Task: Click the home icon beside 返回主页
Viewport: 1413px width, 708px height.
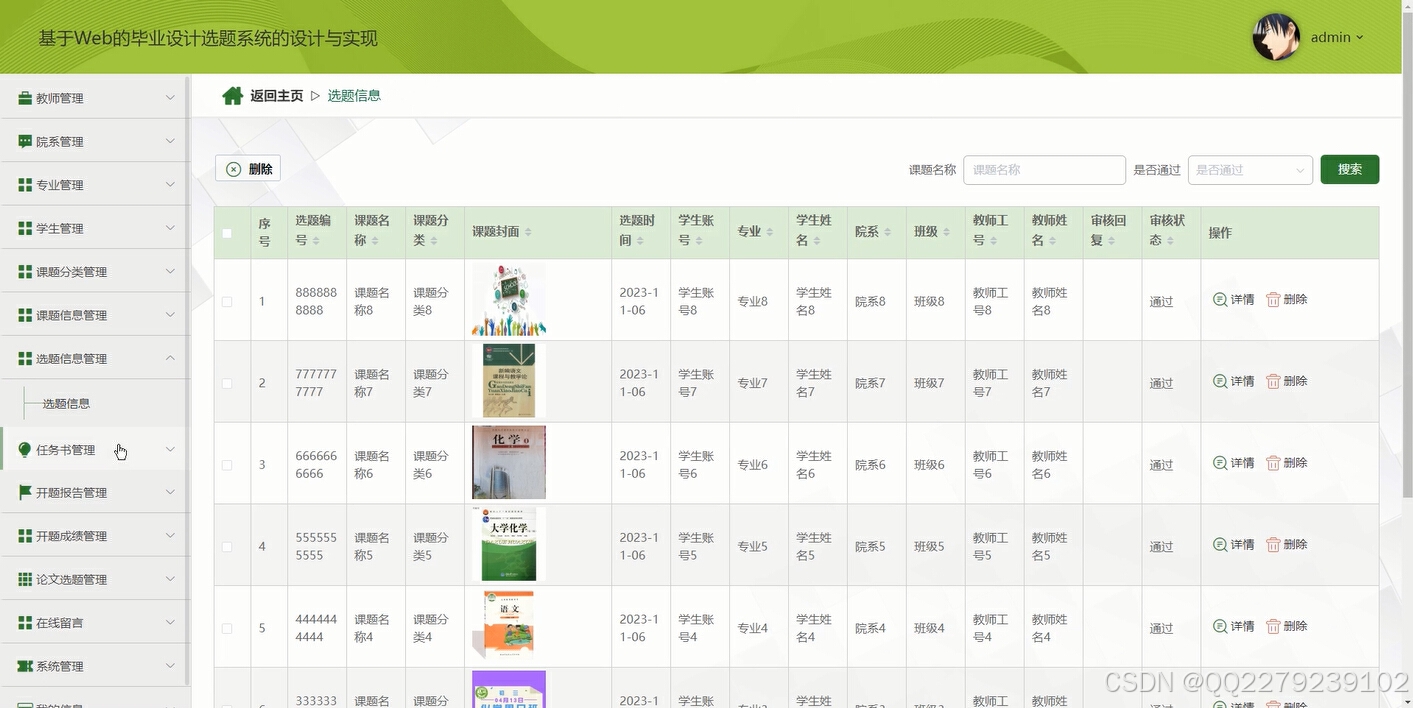Action: tap(233, 93)
